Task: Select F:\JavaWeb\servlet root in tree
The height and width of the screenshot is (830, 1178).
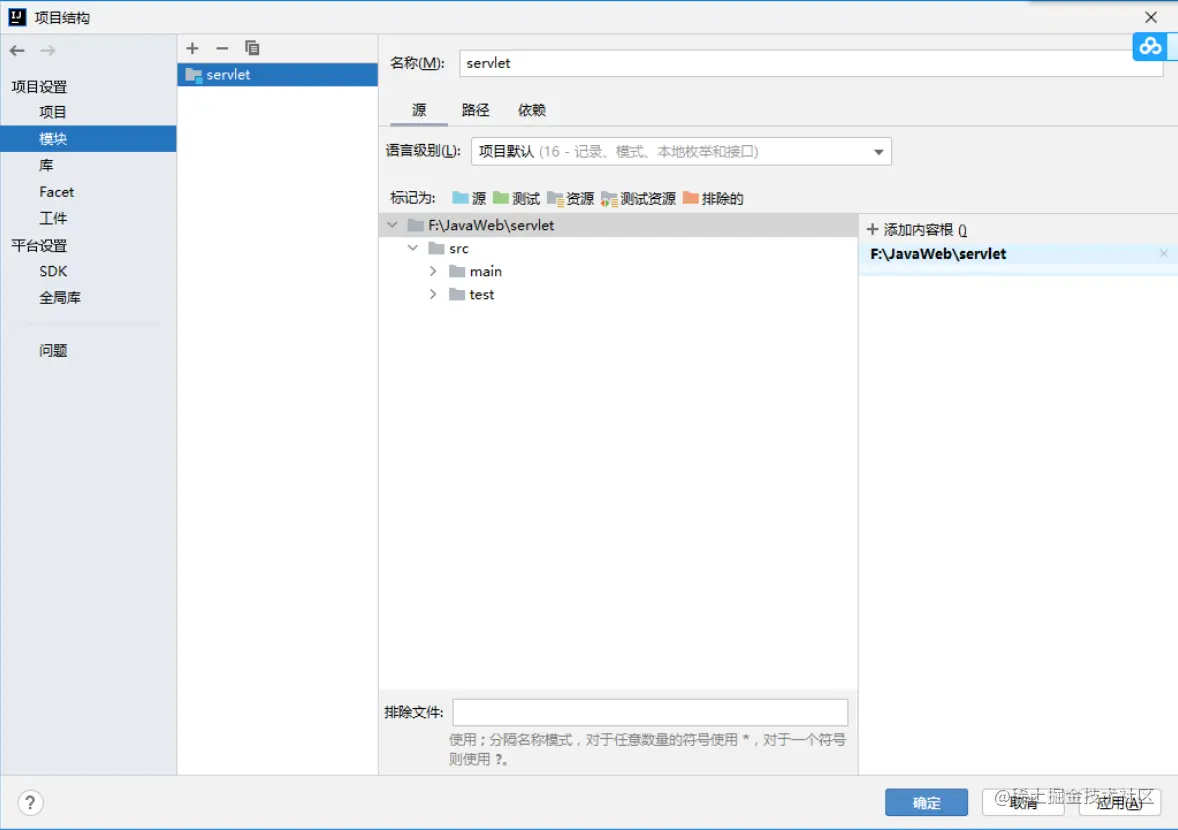Action: (618, 225)
